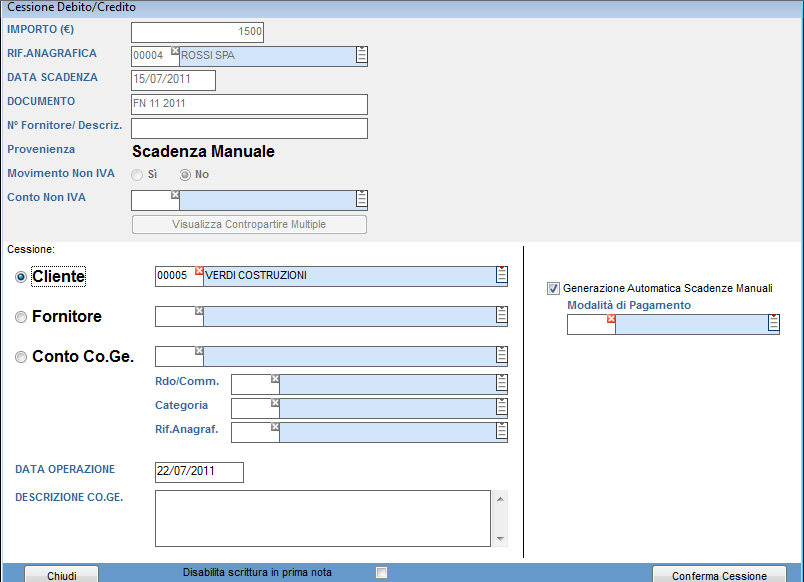This screenshot has height=582, width=804.
Task: Click the clear X icon in the Rdo/Comm. field
Action: coord(274,379)
